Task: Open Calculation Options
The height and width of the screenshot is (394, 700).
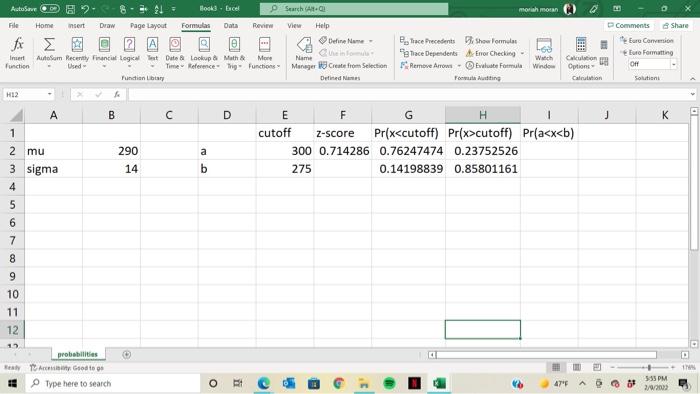Action: coord(581,53)
